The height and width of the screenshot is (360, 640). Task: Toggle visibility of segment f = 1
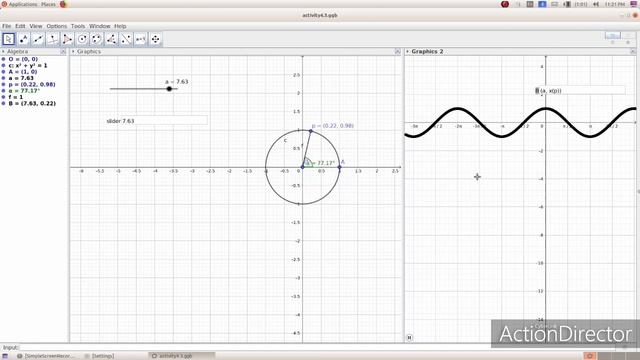click(4, 97)
